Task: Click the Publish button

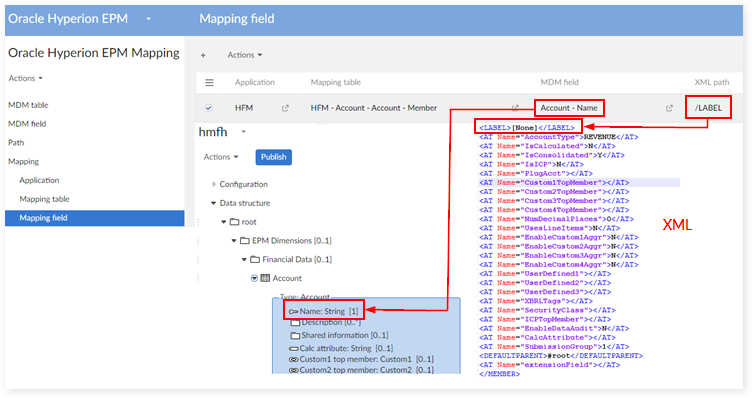Action: pos(273,157)
